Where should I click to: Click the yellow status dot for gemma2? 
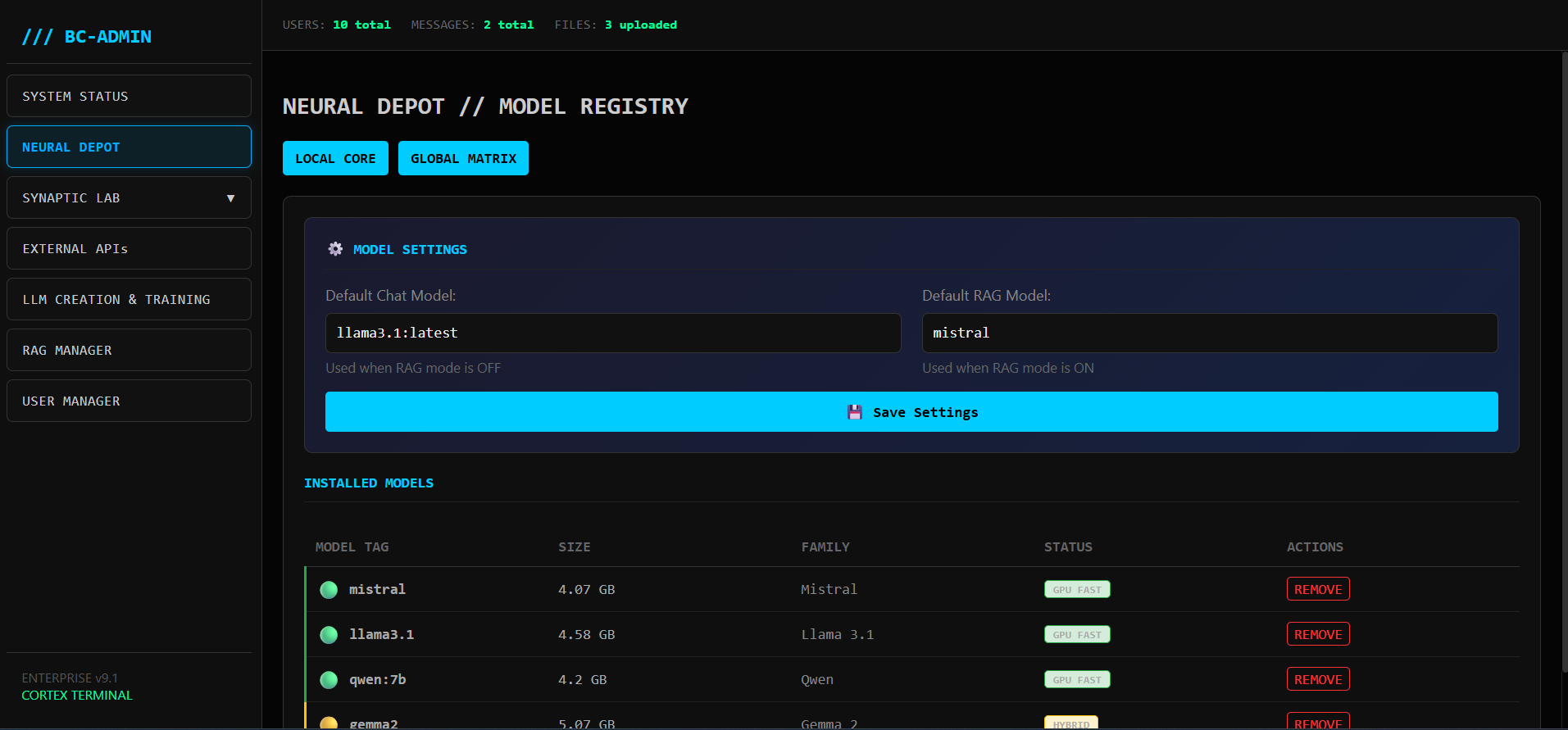(x=329, y=723)
